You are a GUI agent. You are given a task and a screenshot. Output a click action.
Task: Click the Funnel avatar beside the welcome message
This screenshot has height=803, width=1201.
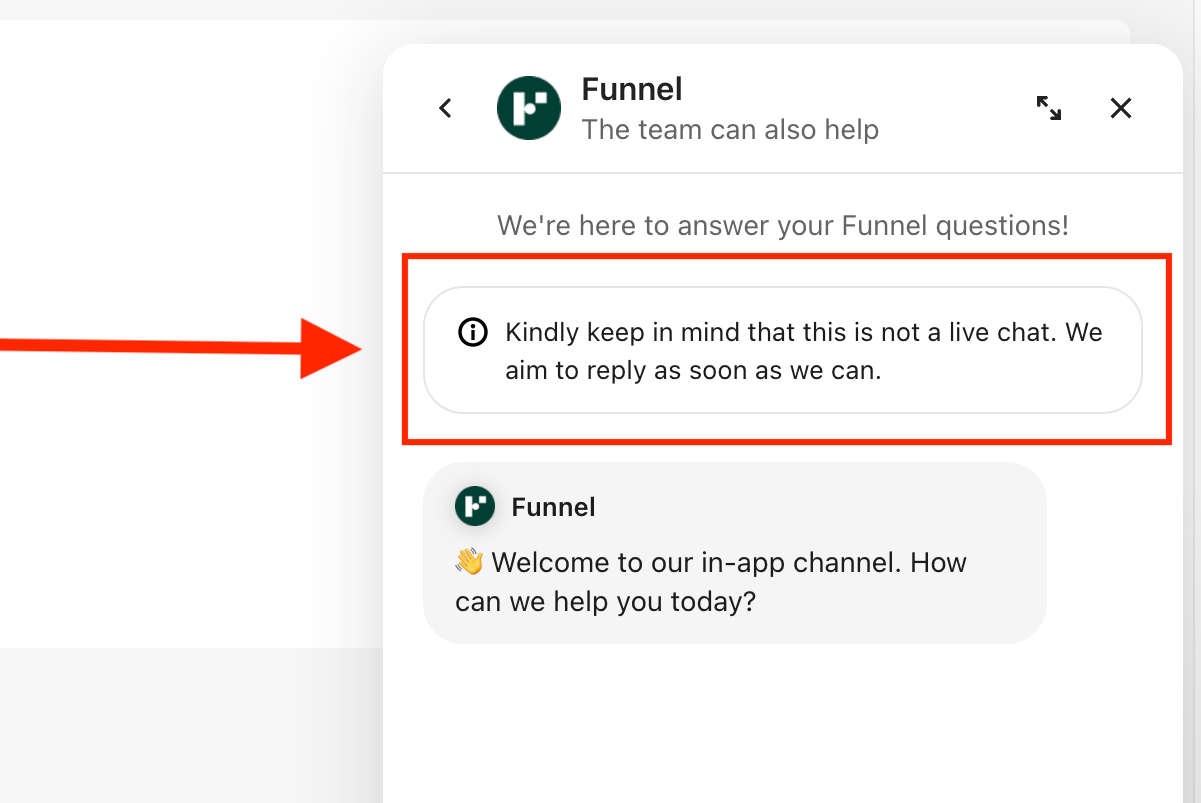pos(475,506)
